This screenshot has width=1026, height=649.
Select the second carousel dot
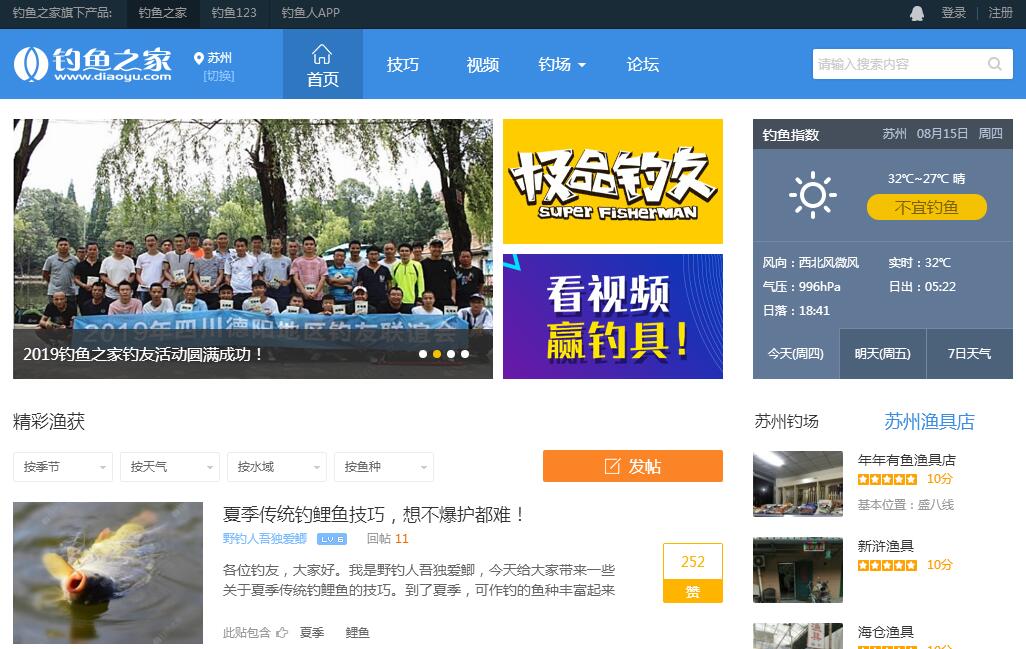coord(437,354)
